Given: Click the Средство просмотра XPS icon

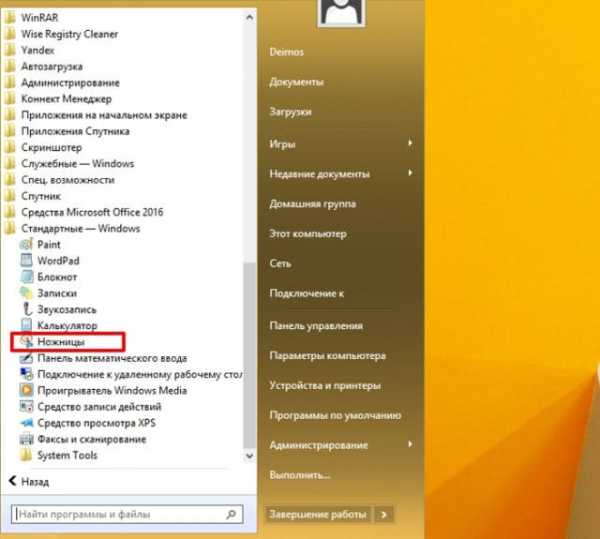Looking at the screenshot, I should [26, 422].
